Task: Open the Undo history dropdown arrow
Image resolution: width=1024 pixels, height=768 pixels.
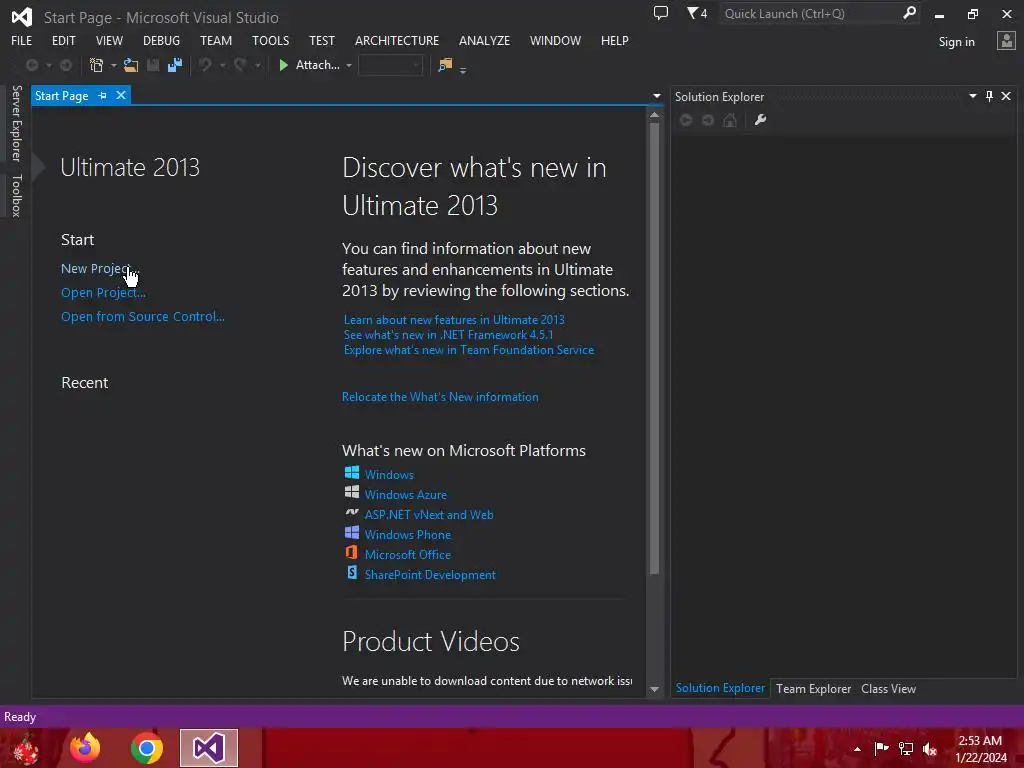Action: (x=223, y=65)
